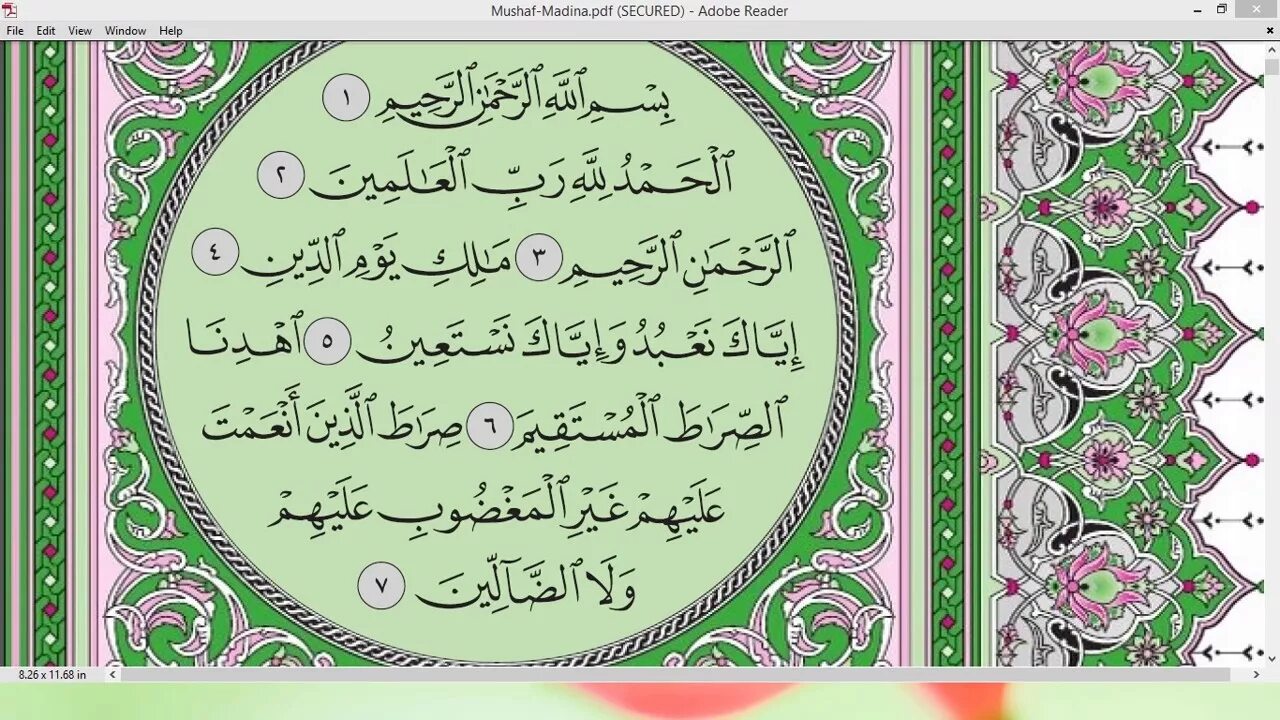Click the vertical scrollbar down arrow
Image resolution: width=1280 pixels, height=720 pixels.
[x=1272, y=659]
